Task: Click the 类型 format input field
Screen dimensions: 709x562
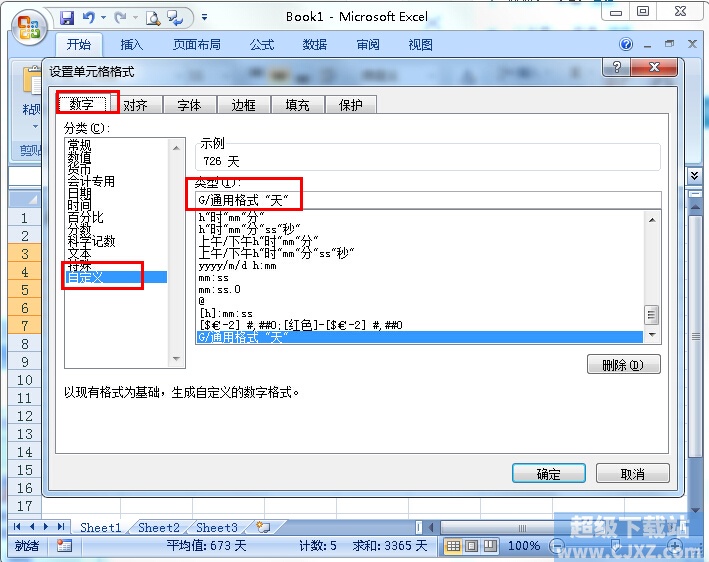Action: [x=428, y=200]
